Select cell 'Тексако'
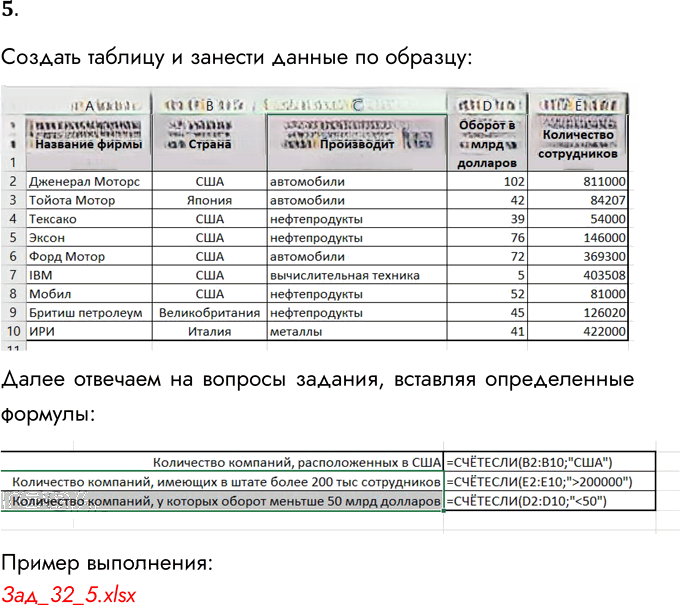Image resolution: width=680 pixels, height=606 pixels. click(x=89, y=219)
